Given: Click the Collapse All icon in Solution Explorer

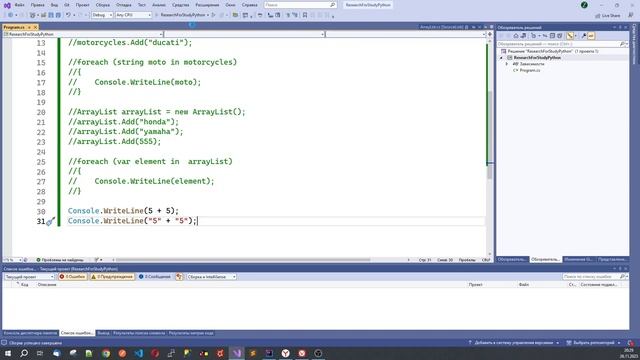Looking at the screenshot, I should point(552,36).
